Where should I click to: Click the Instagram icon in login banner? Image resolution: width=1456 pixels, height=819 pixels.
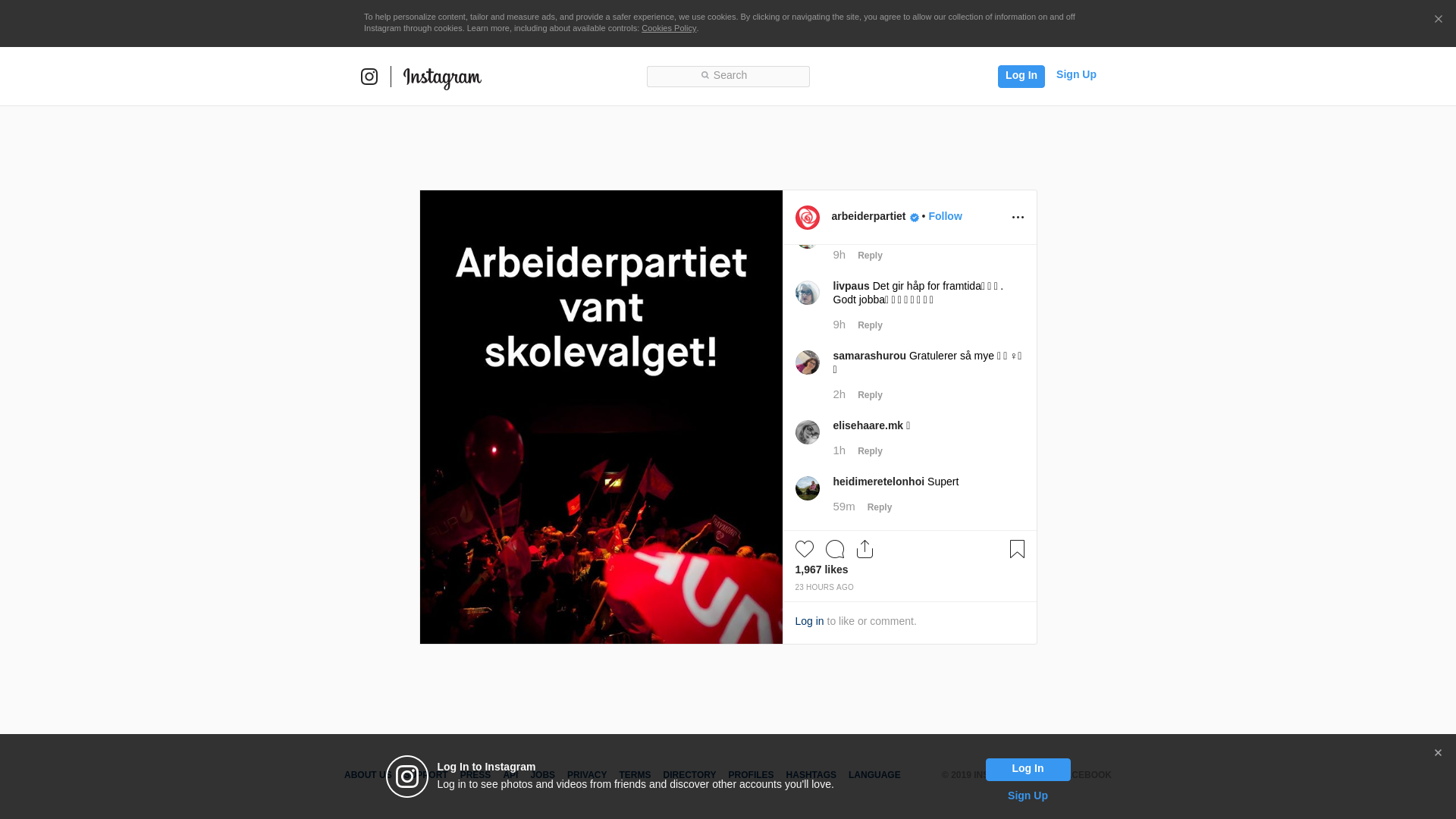pyautogui.click(x=407, y=777)
